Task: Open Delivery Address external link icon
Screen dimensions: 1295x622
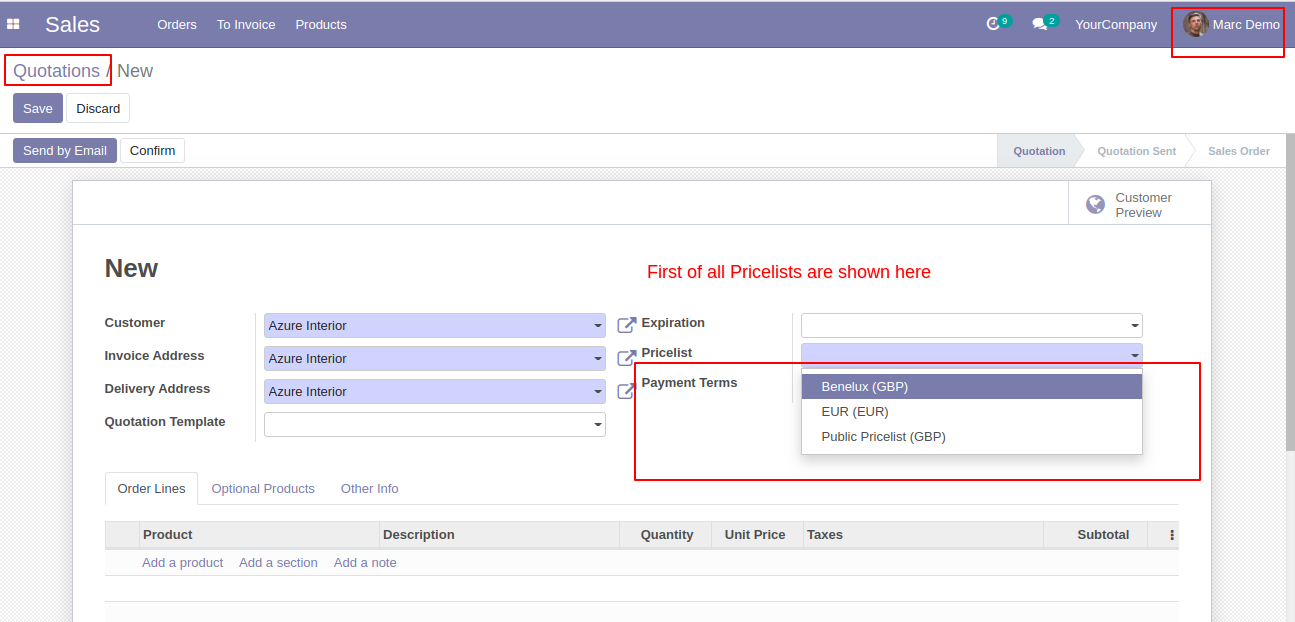Action: pyautogui.click(x=627, y=391)
